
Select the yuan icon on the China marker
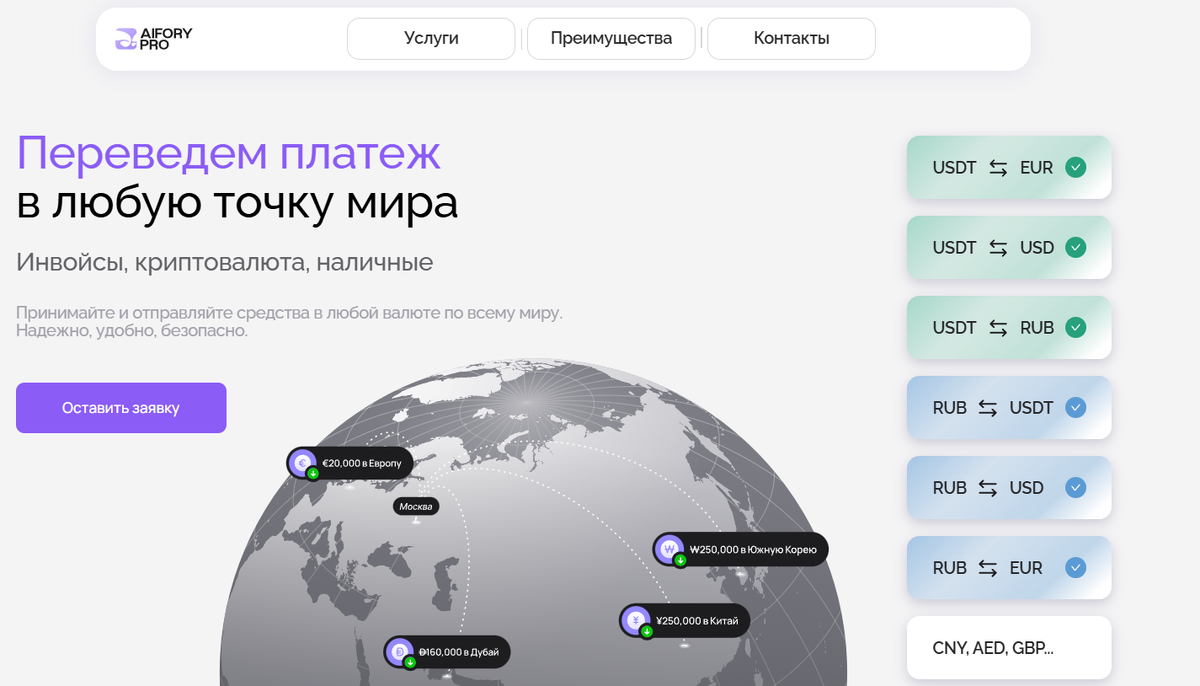tap(637, 620)
